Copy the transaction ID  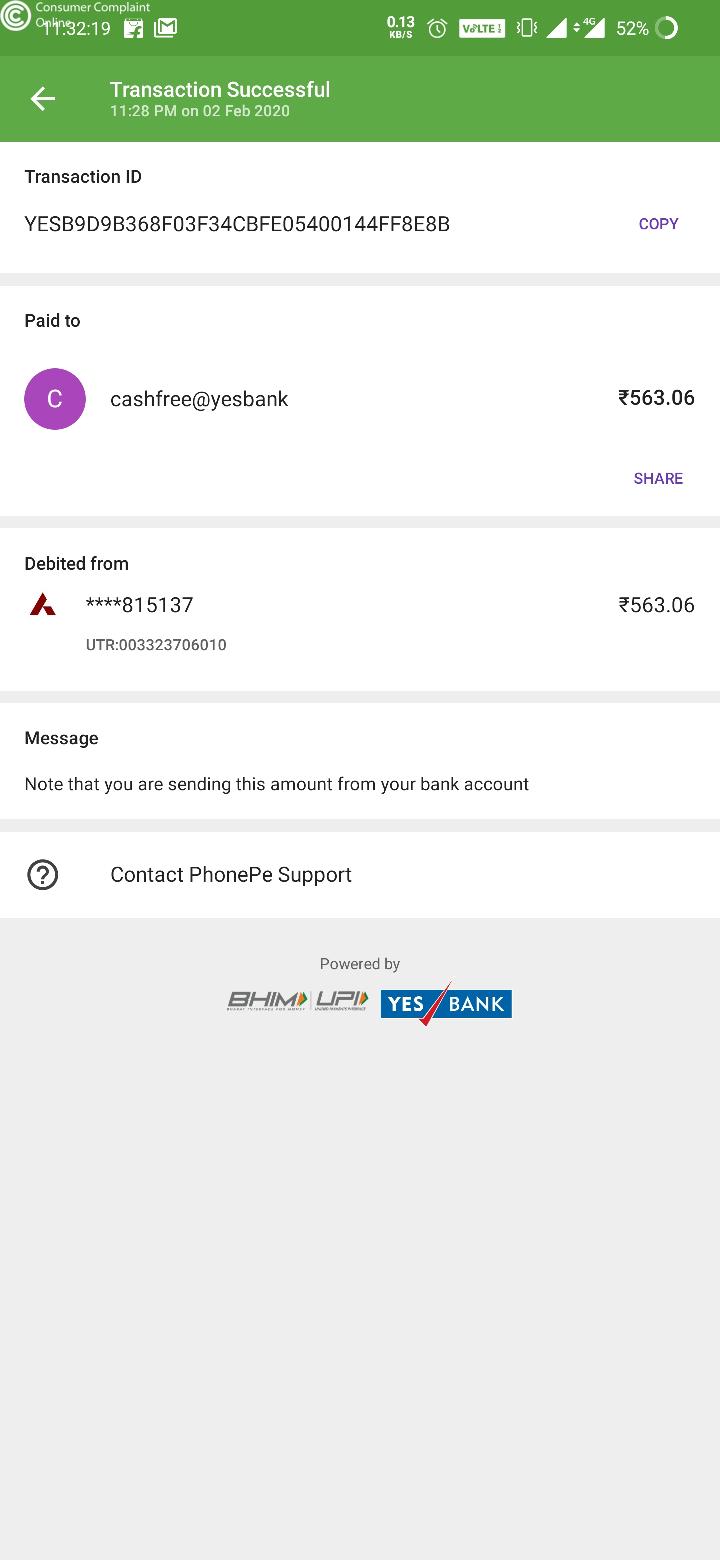658,224
